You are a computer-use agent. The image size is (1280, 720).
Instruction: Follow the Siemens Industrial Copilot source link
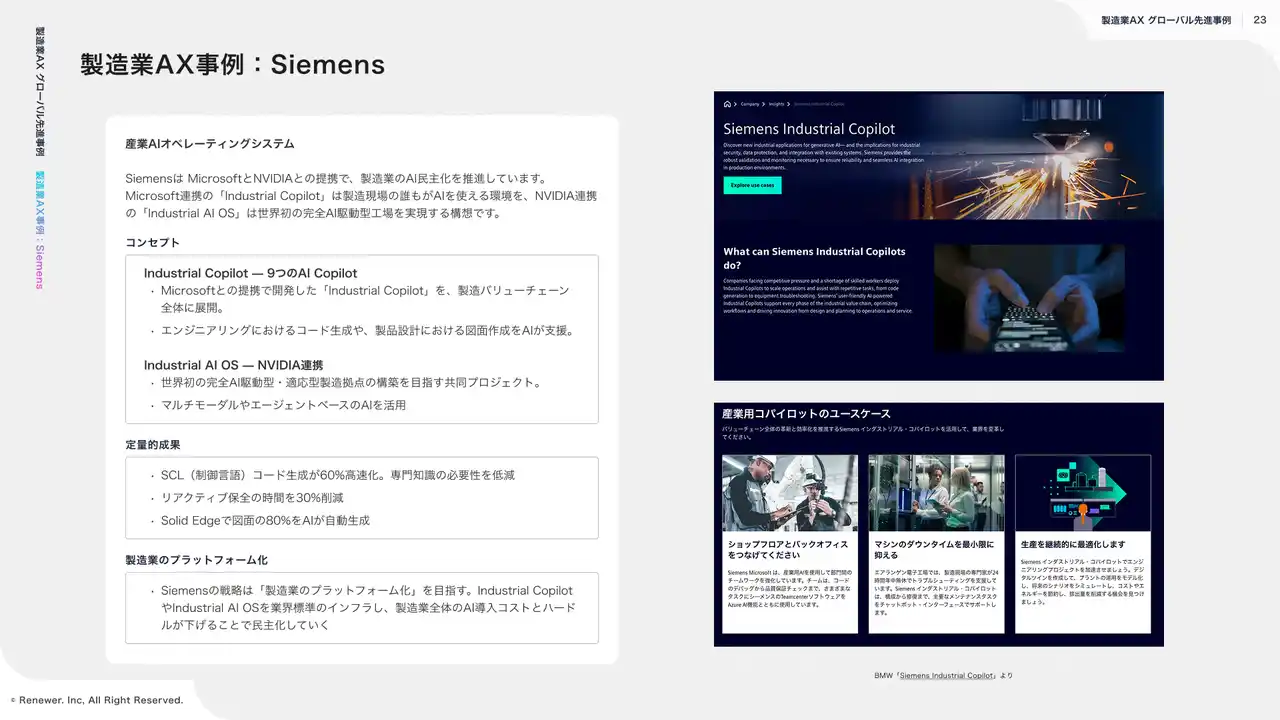(x=946, y=676)
